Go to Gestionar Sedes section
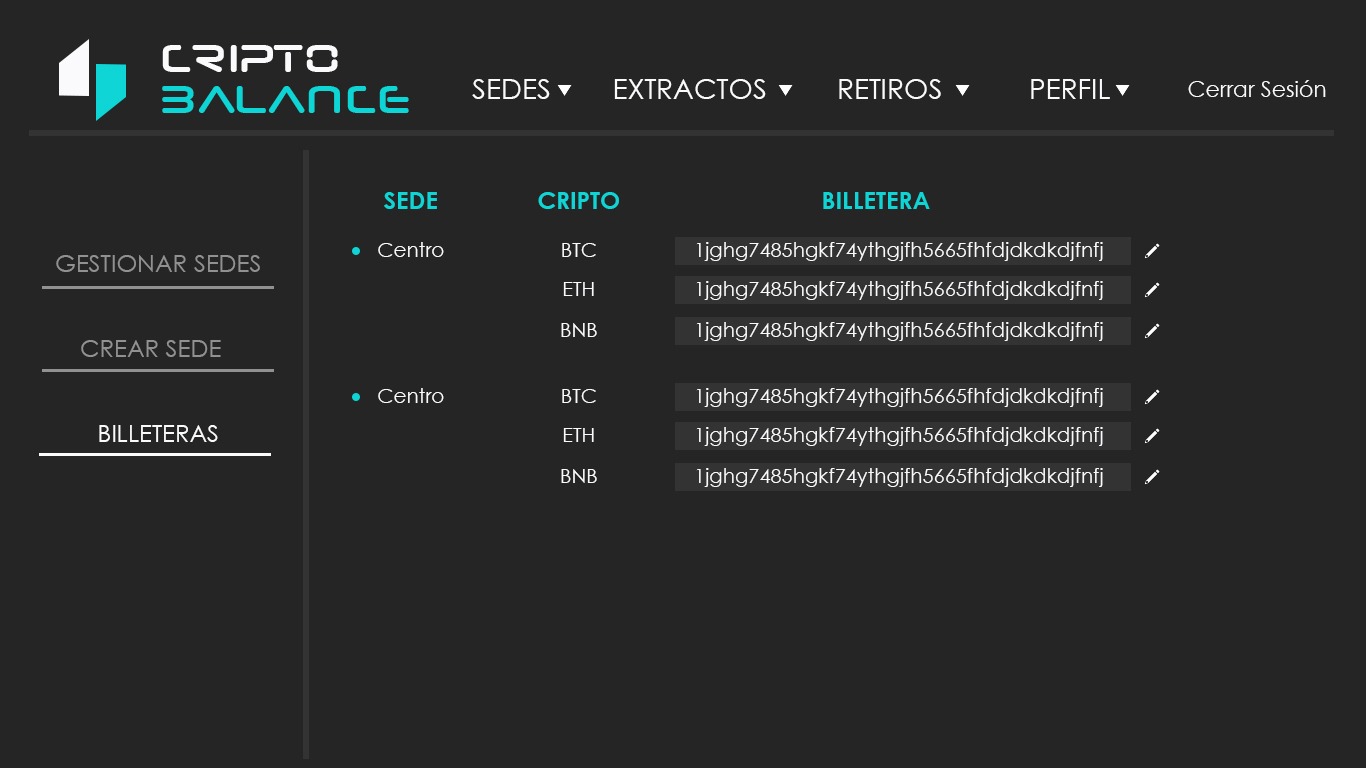Image resolution: width=1366 pixels, height=768 pixels. pyautogui.click(x=158, y=264)
